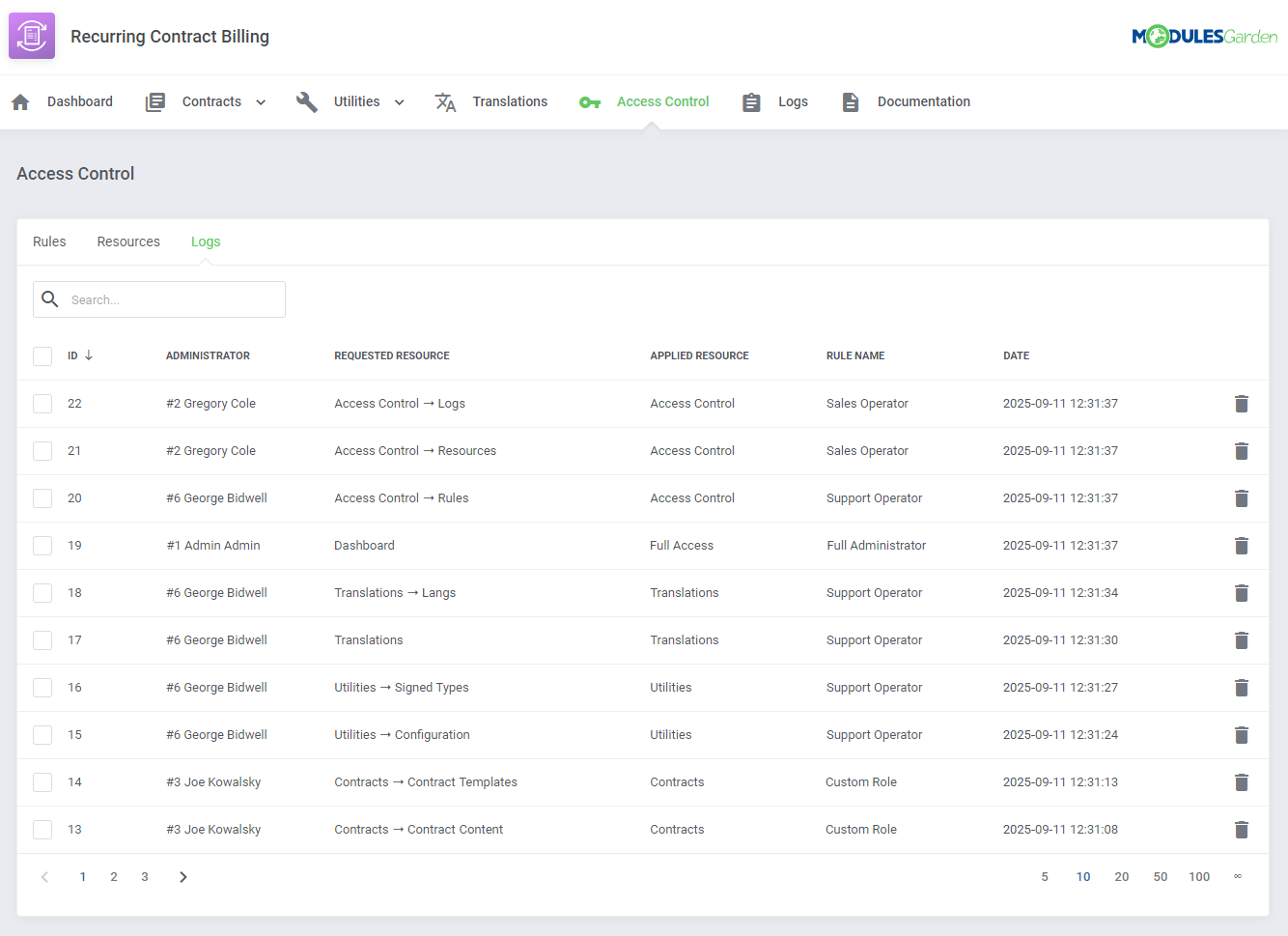Click the Documentation document icon
The height and width of the screenshot is (936, 1288).
coord(850,101)
